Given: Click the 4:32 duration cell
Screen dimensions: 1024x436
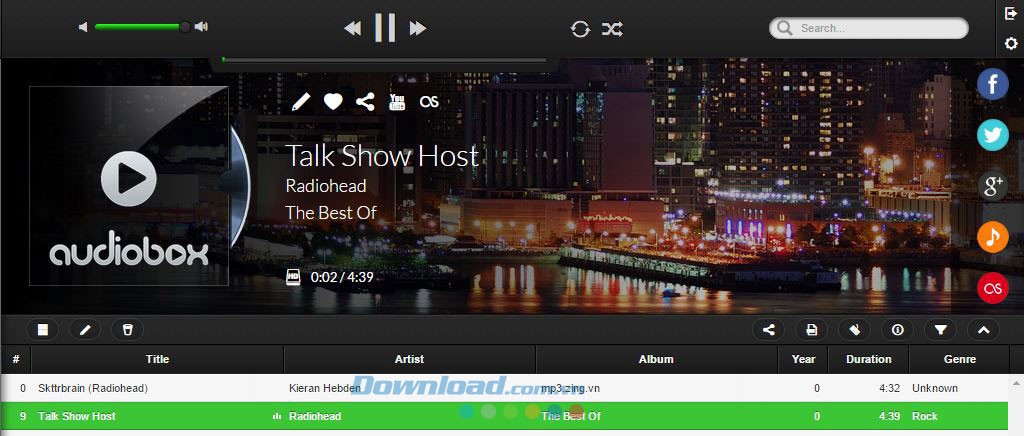Looking at the screenshot, I should click(889, 388).
